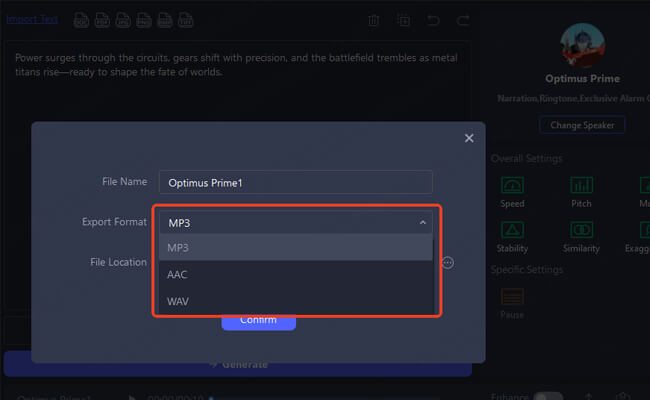Open the Speed setting icon

click(512, 186)
